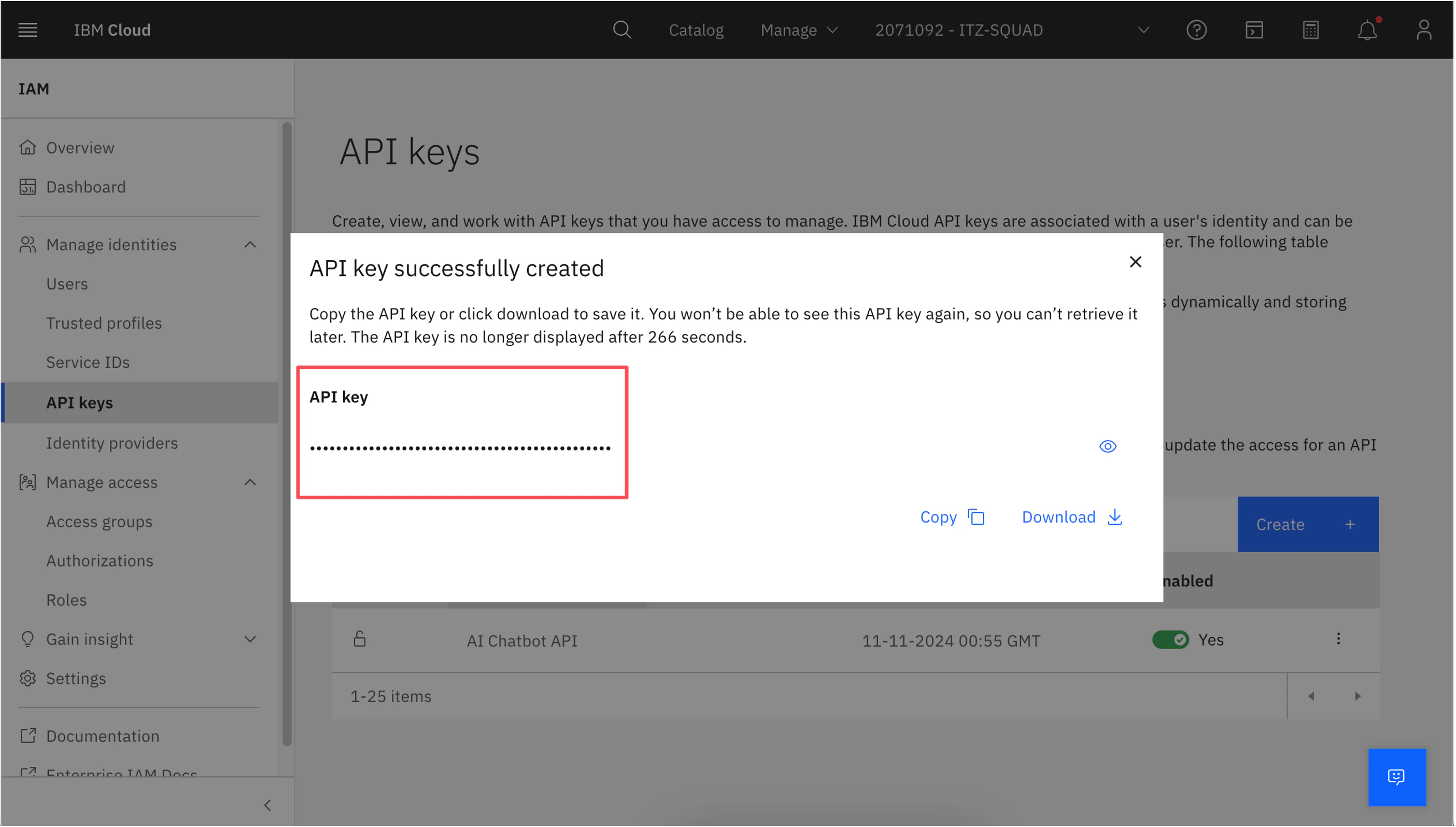Image resolution: width=1456 pixels, height=827 pixels.
Task: Click the sidebar vertical scrollbar
Action: pyautogui.click(x=287, y=432)
